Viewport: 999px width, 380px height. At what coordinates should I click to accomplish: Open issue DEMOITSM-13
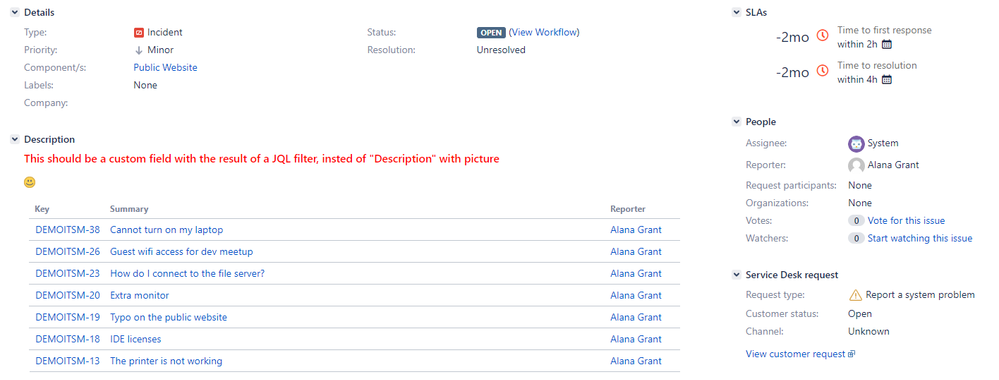[x=68, y=361]
